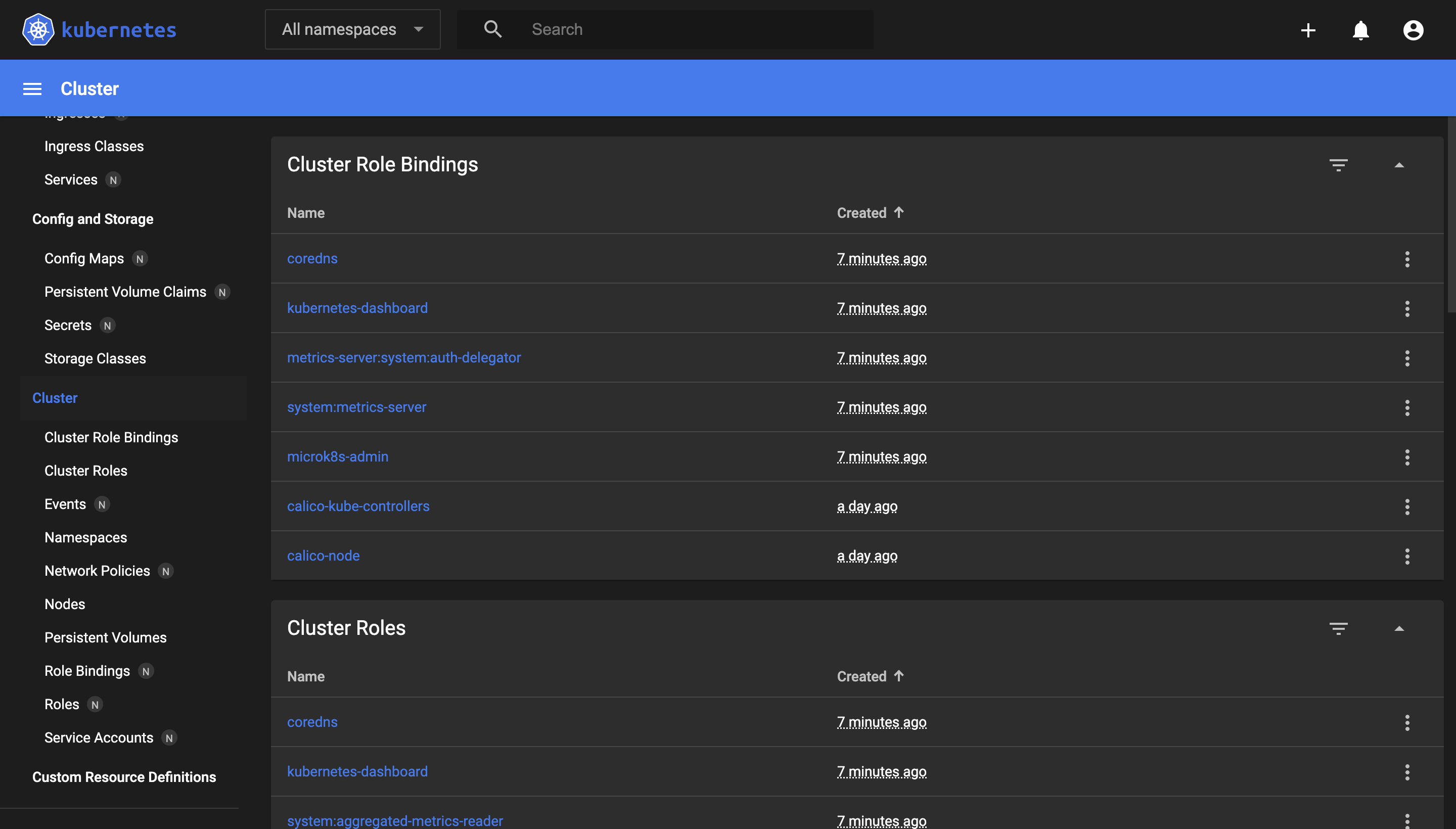Sort Cluster Roles by Created arrow

tap(898, 676)
